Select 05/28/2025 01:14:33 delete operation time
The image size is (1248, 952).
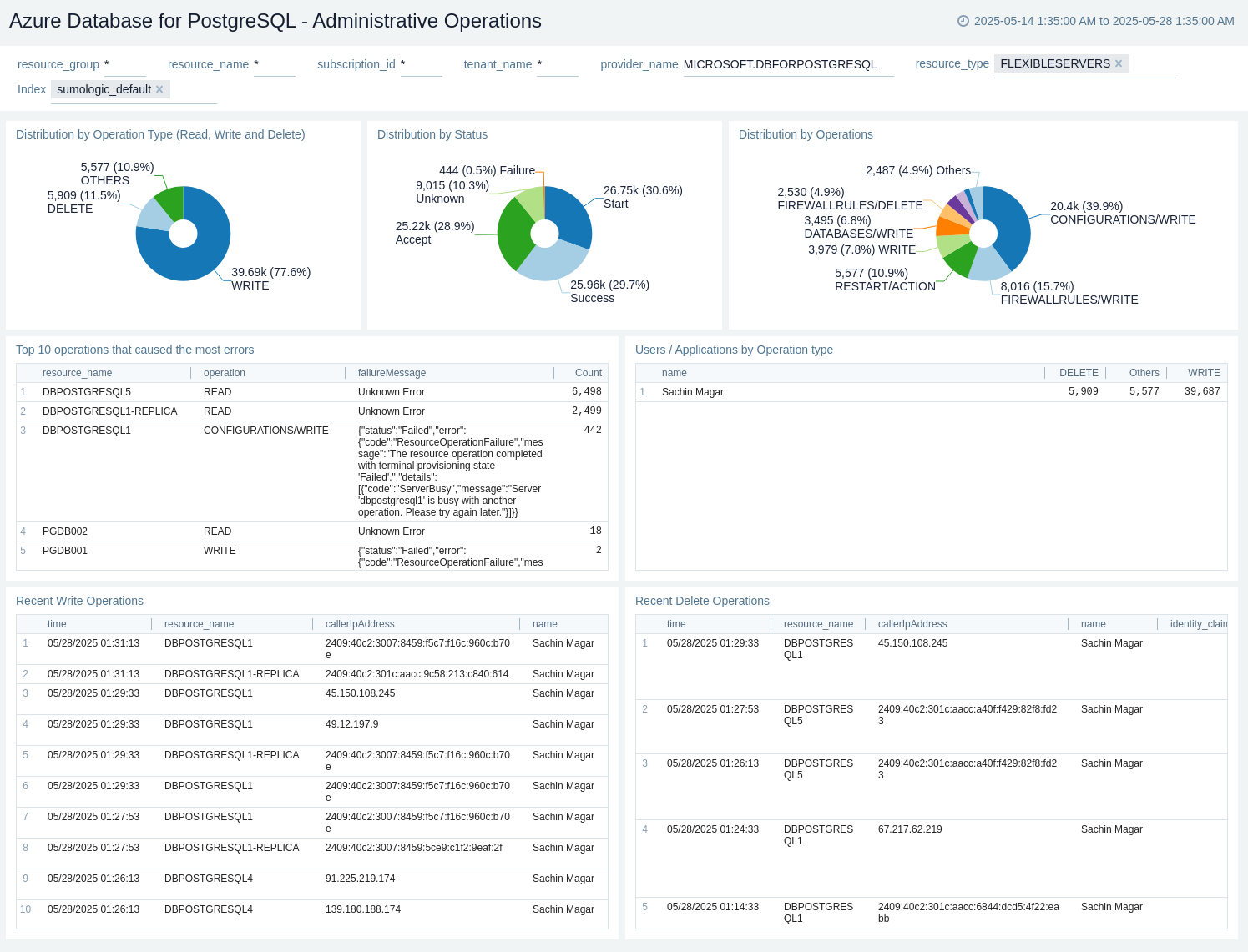(713, 907)
